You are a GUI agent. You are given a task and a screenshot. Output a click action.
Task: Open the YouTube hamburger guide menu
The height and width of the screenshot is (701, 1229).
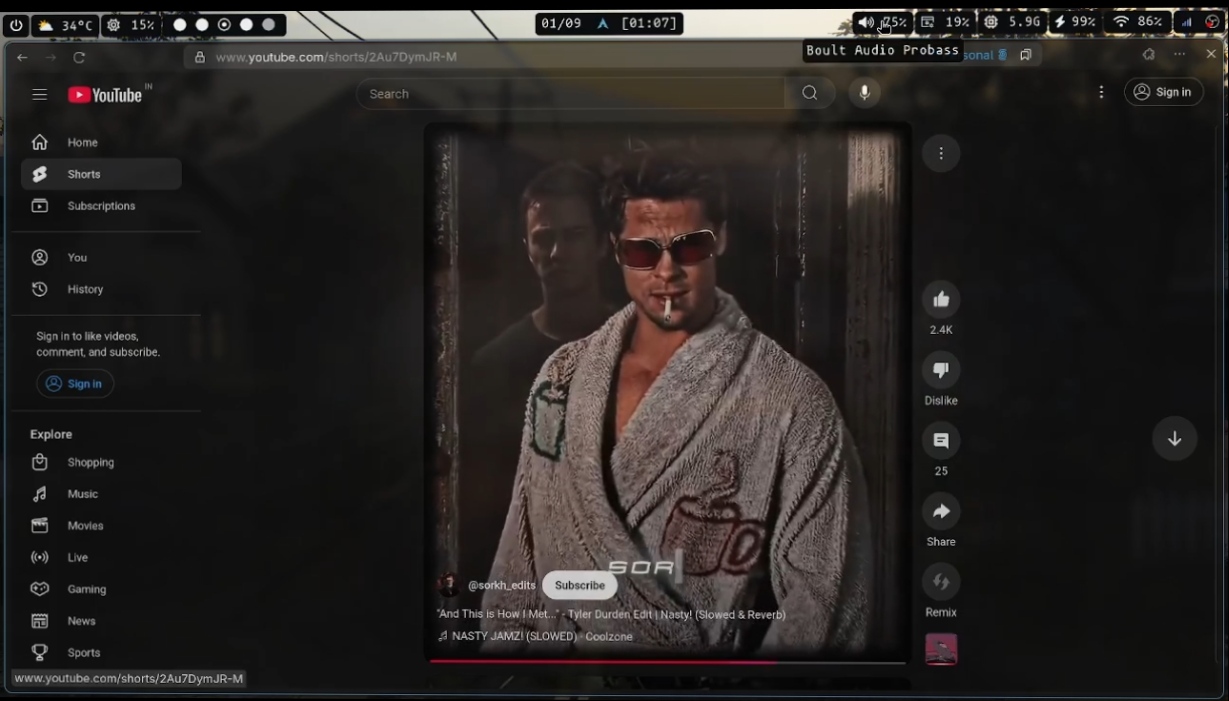[40, 94]
